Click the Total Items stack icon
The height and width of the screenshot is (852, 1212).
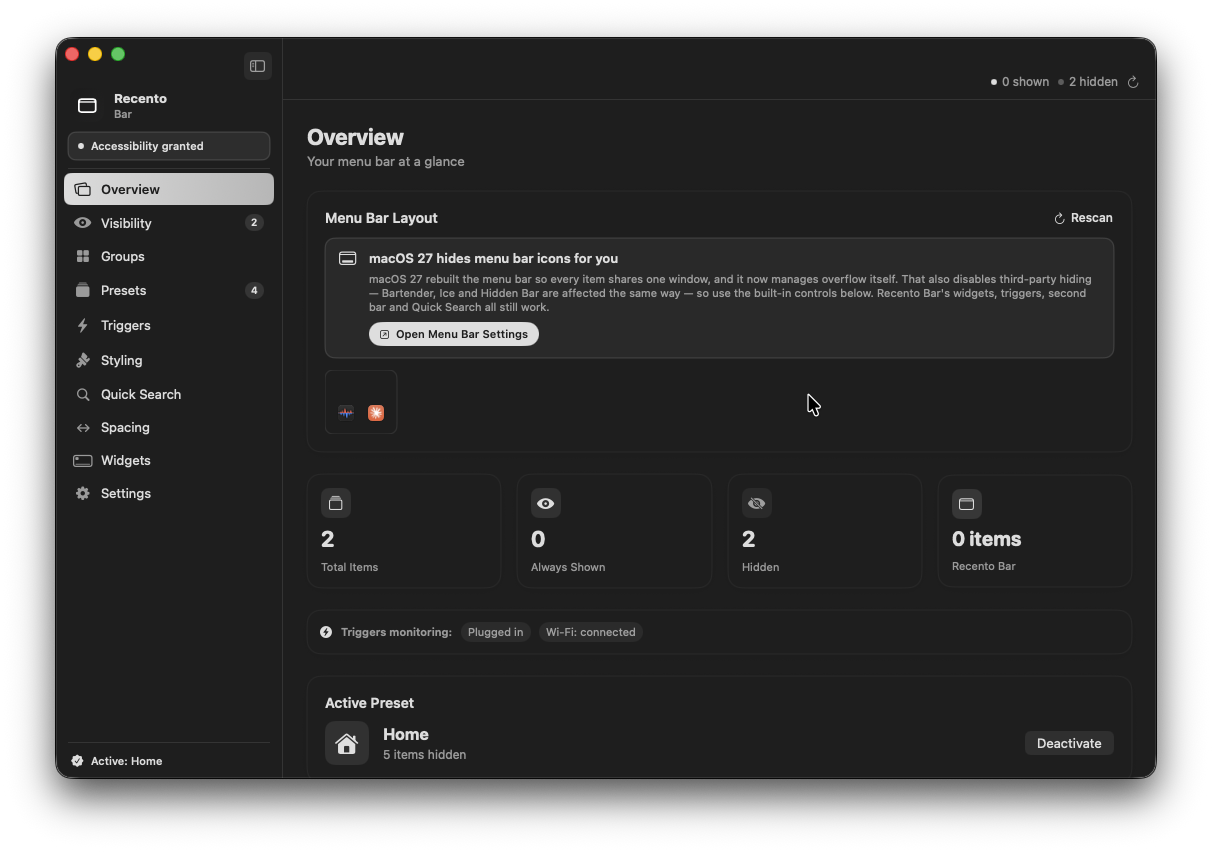click(336, 503)
